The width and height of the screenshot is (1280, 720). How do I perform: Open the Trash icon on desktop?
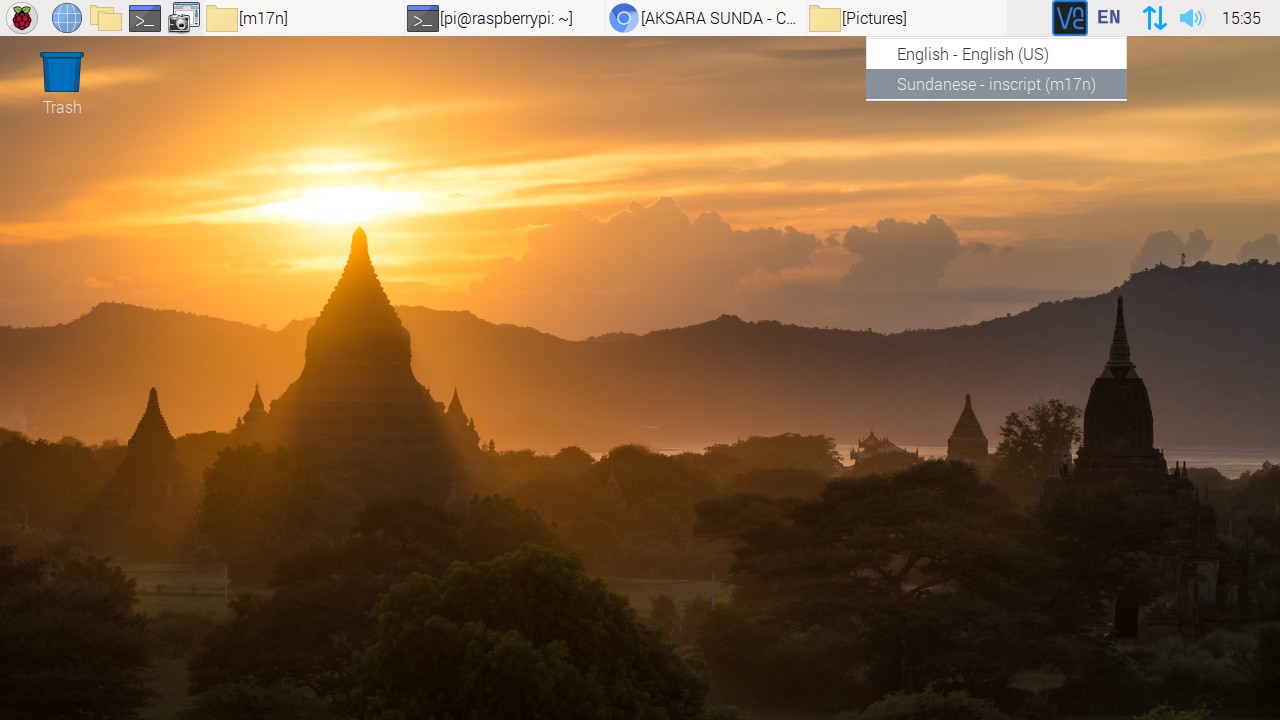pos(62,73)
